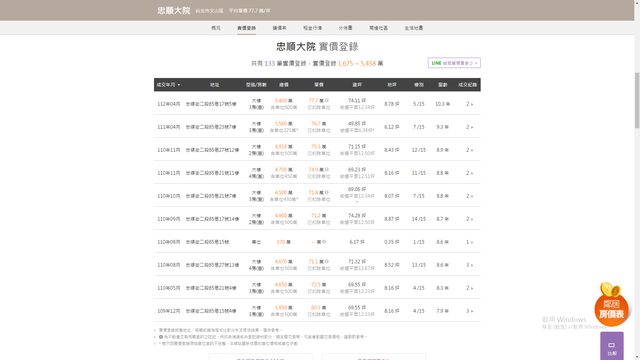The height and width of the screenshot is (360, 640).
Task: Sort by 成交年月 column dropdown arrow
Action: tap(179, 85)
